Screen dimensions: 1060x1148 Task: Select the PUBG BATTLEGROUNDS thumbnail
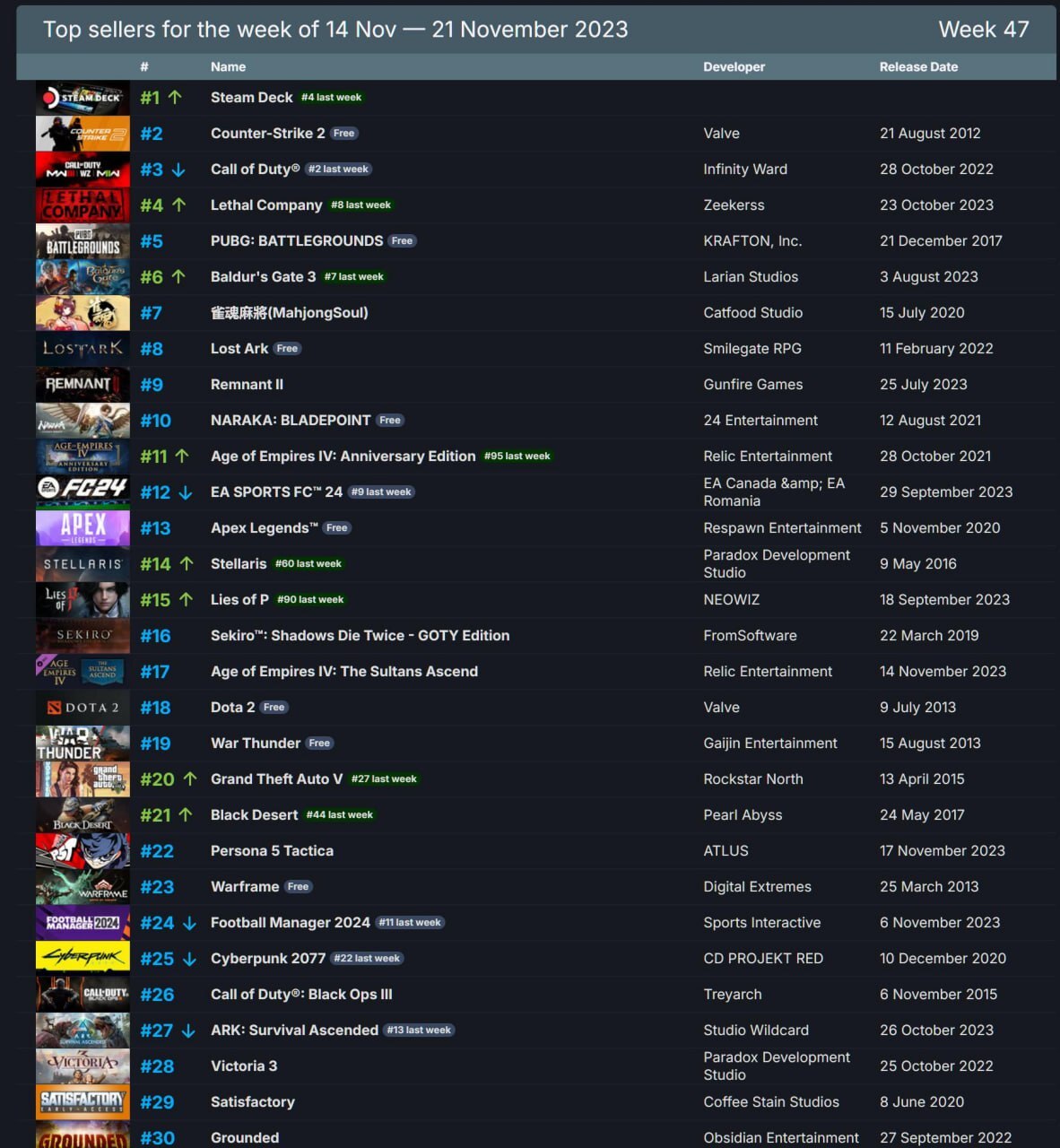pos(83,241)
